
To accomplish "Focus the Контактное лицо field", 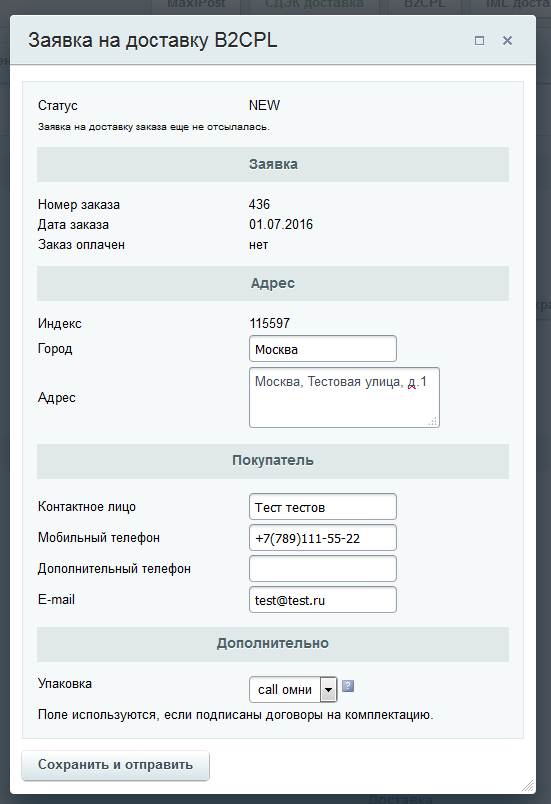I will [x=323, y=507].
